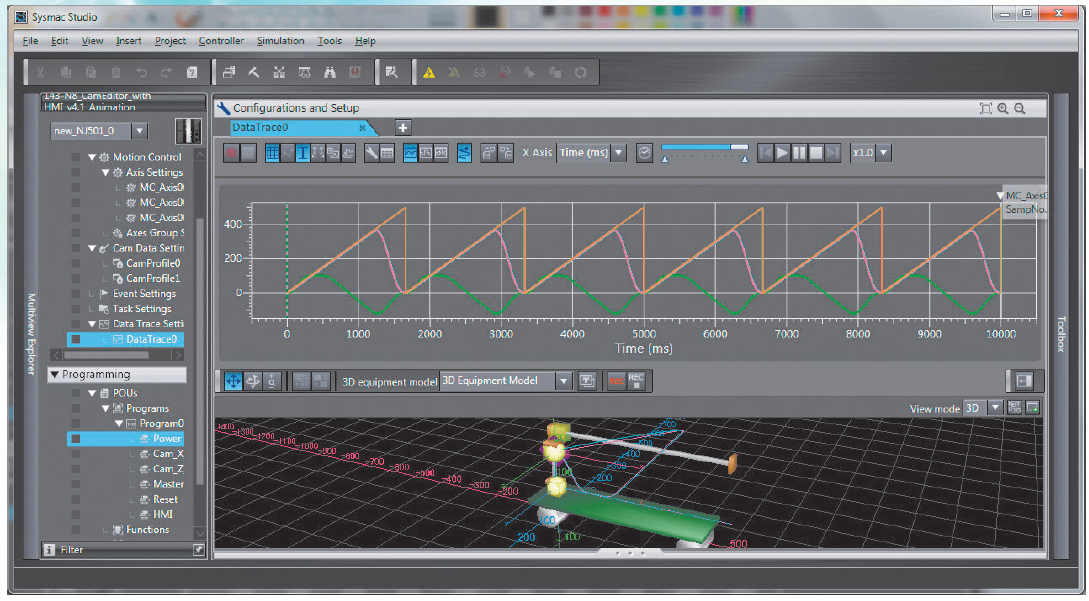
Task: Click the Toolbox side panel label
Action: coord(1061,334)
